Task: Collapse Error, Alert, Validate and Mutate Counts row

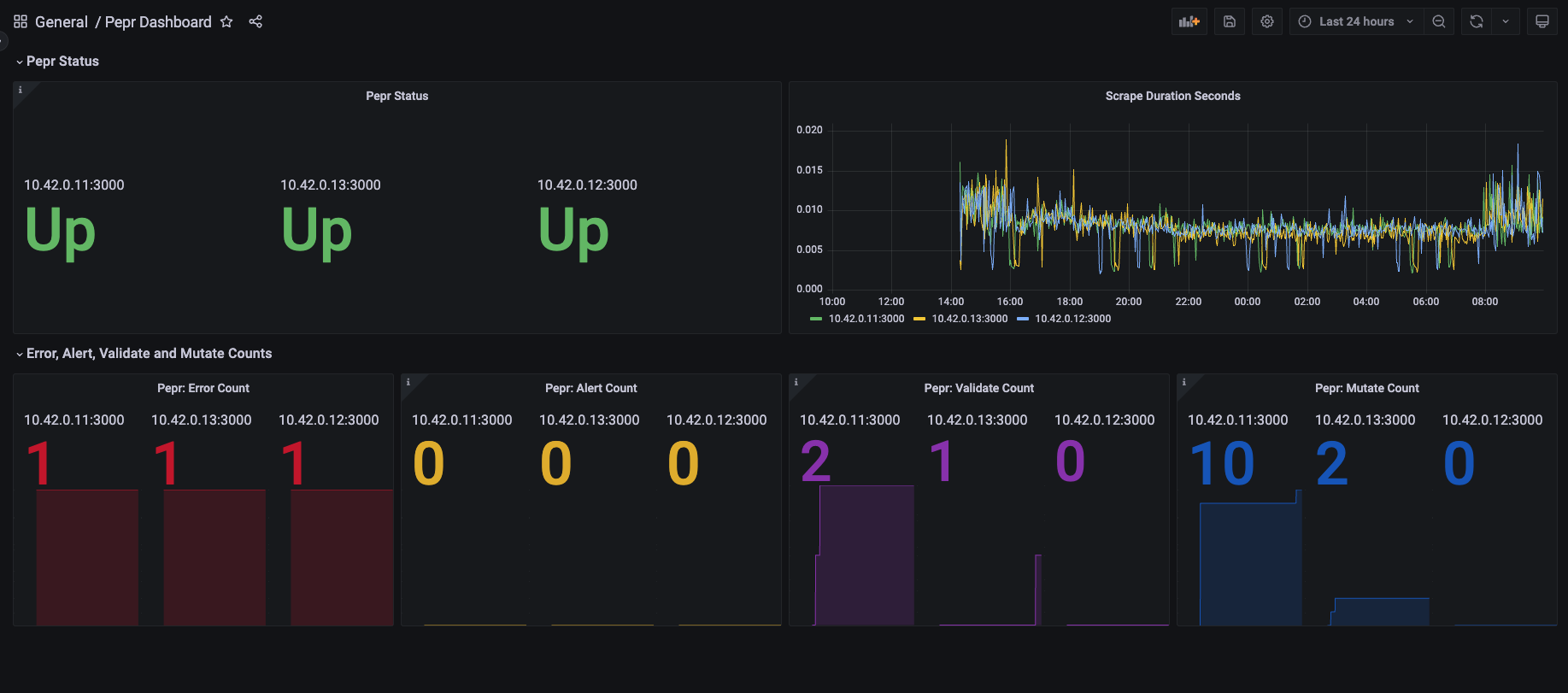Action: pyautogui.click(x=149, y=354)
